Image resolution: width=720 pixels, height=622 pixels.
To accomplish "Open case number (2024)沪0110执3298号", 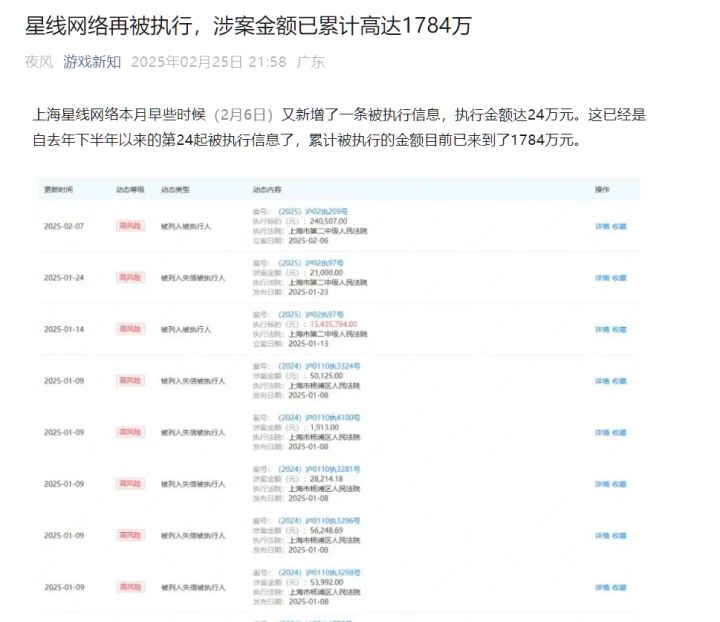I will (x=319, y=572).
